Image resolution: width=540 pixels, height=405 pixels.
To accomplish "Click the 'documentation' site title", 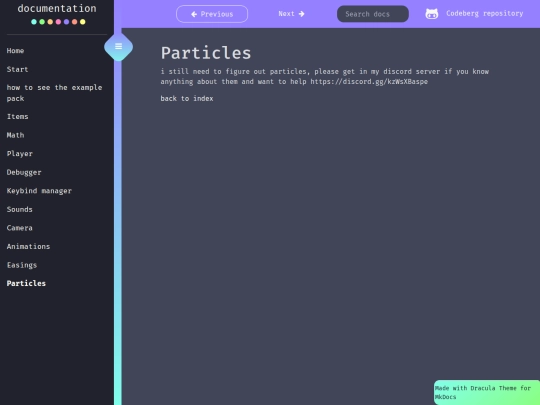I will click(57, 8).
